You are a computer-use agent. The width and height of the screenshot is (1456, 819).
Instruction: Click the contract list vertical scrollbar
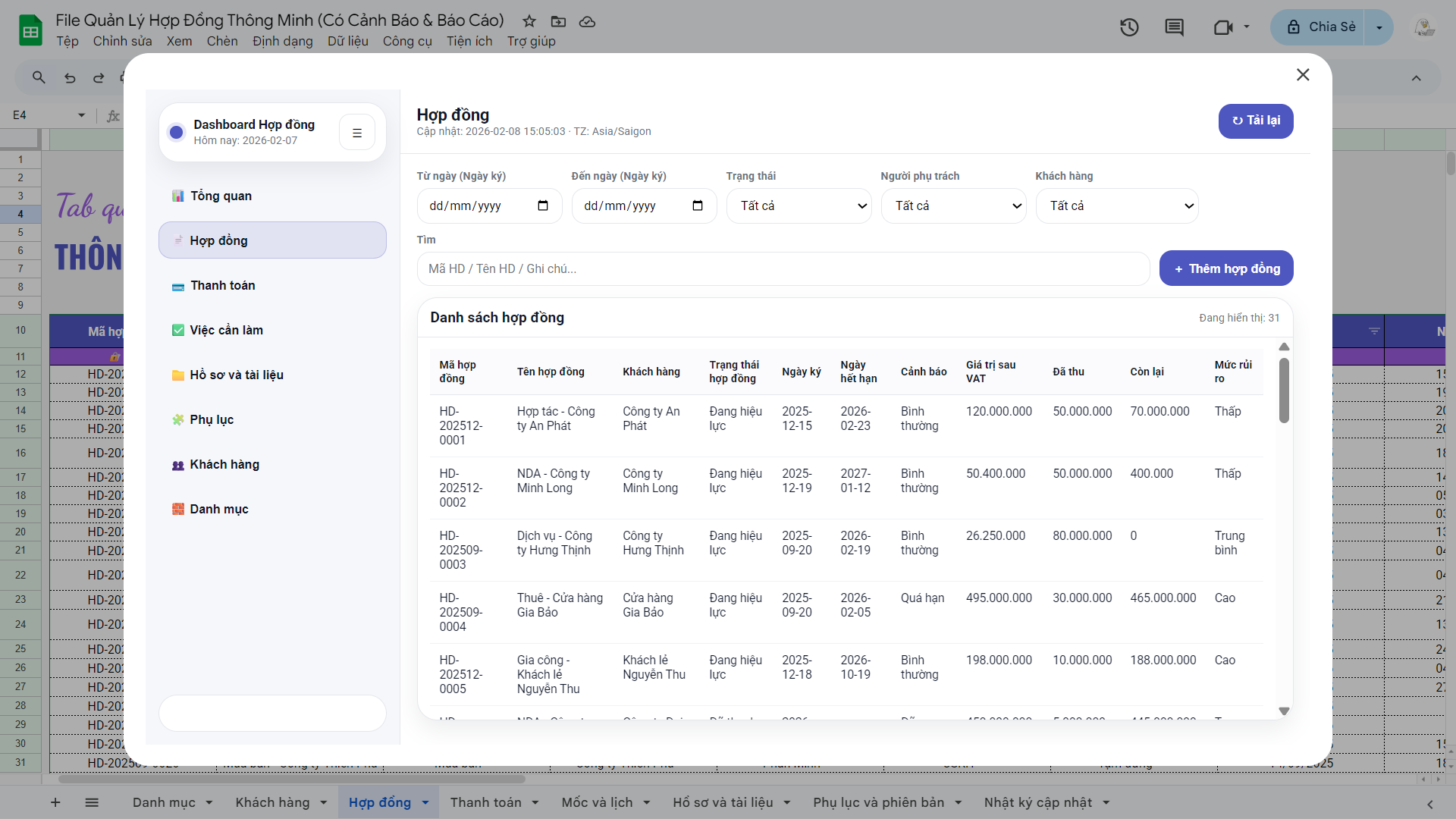(1284, 391)
